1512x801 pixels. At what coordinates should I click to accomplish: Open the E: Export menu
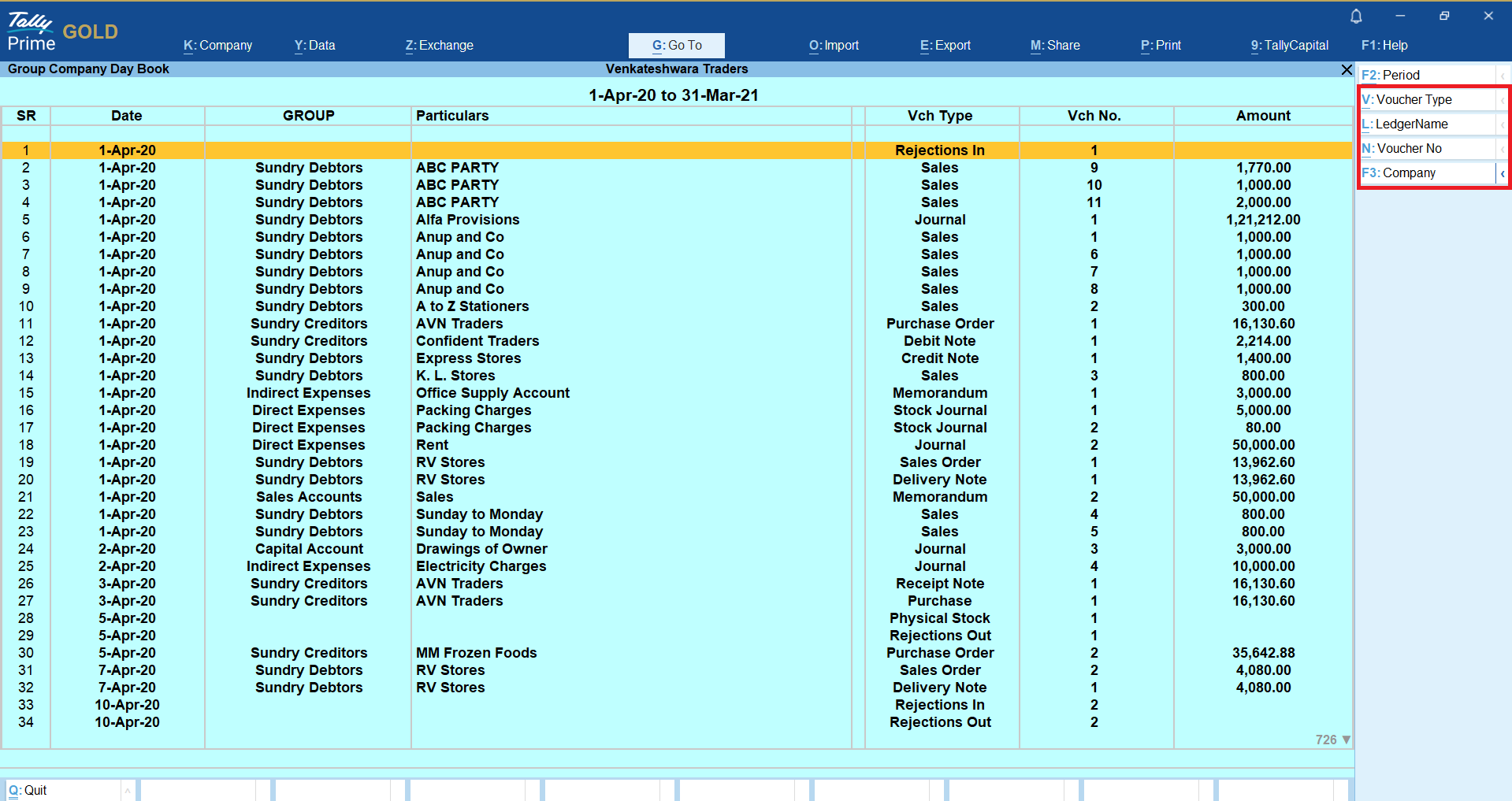(945, 46)
